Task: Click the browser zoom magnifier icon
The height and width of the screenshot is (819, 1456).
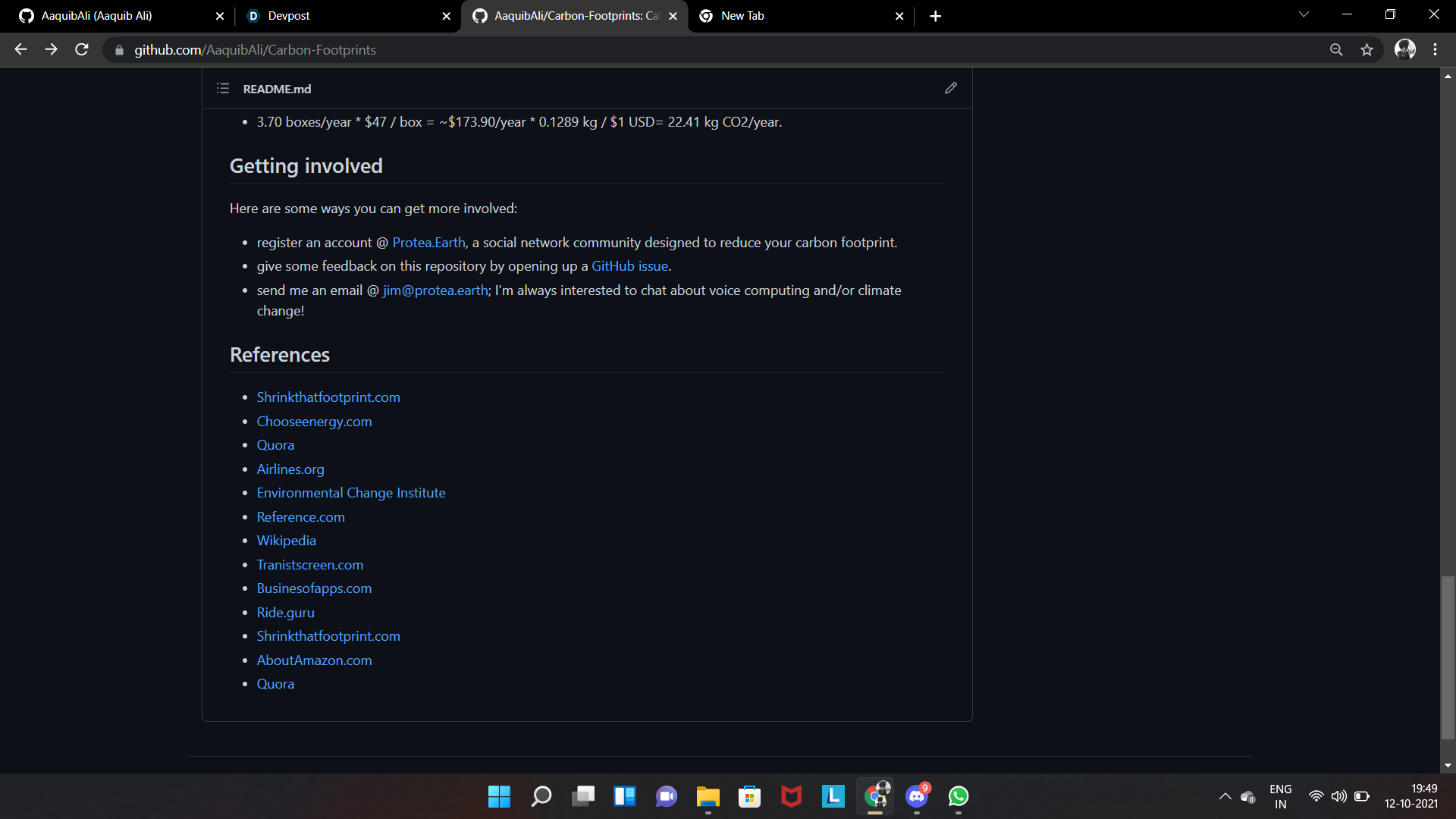Action: pyautogui.click(x=1336, y=50)
